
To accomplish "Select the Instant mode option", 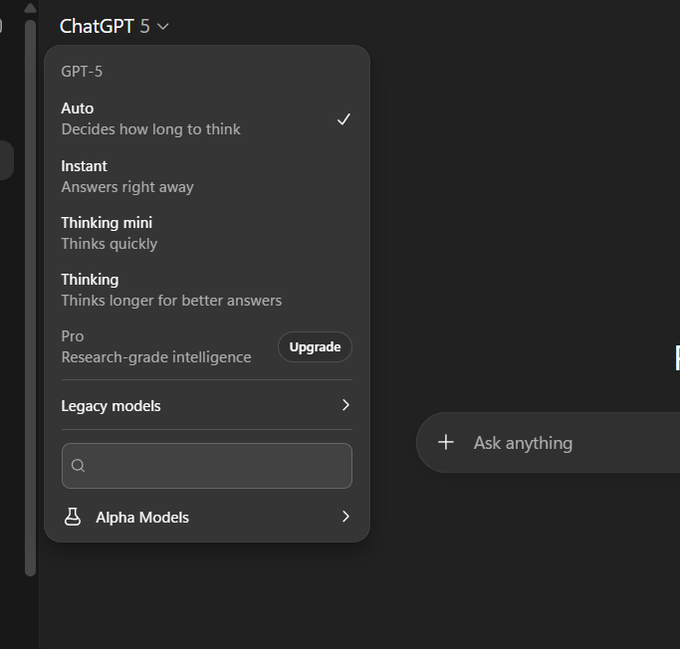I will 207,176.
